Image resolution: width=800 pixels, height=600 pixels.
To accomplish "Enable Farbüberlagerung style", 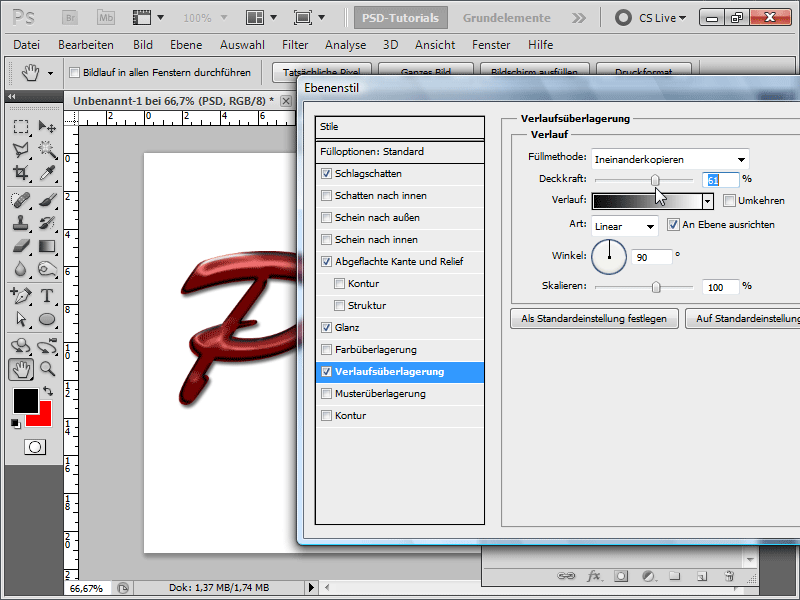I will point(327,349).
